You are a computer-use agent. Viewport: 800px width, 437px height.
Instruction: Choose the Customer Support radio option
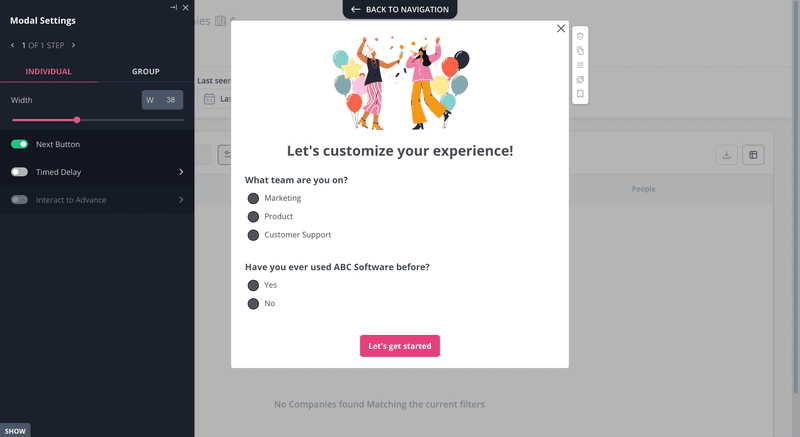point(253,235)
